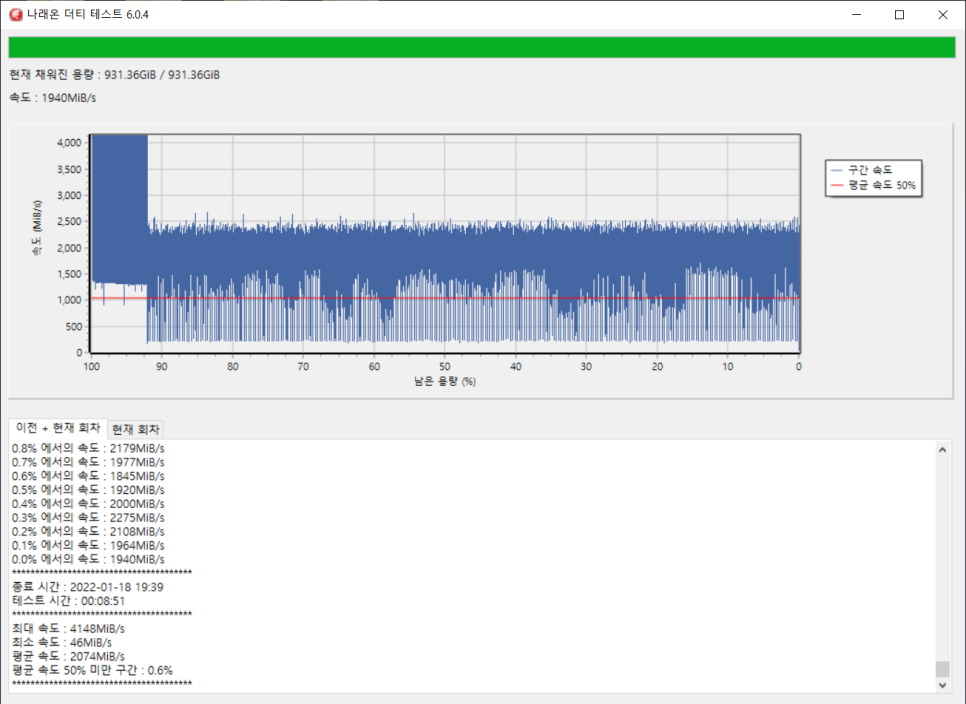
Task: Close the 나래온 더티 테스트 window
Action: tap(943, 15)
